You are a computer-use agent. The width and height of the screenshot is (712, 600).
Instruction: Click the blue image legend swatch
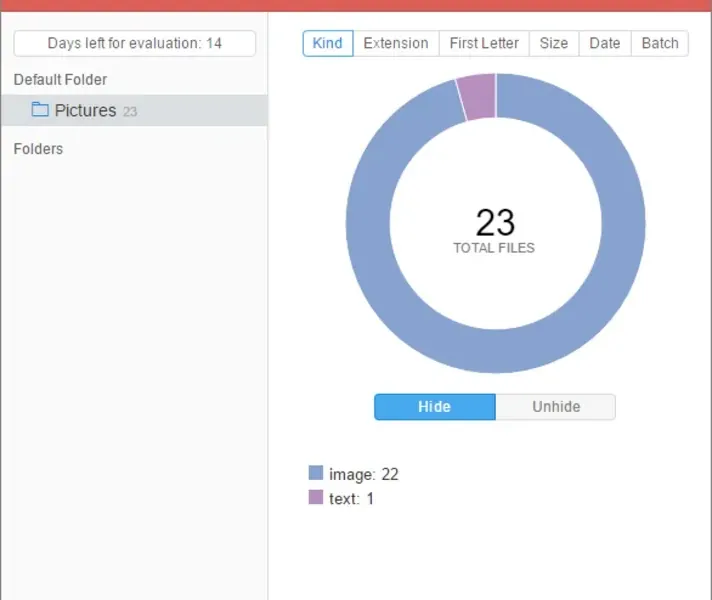pos(316,473)
